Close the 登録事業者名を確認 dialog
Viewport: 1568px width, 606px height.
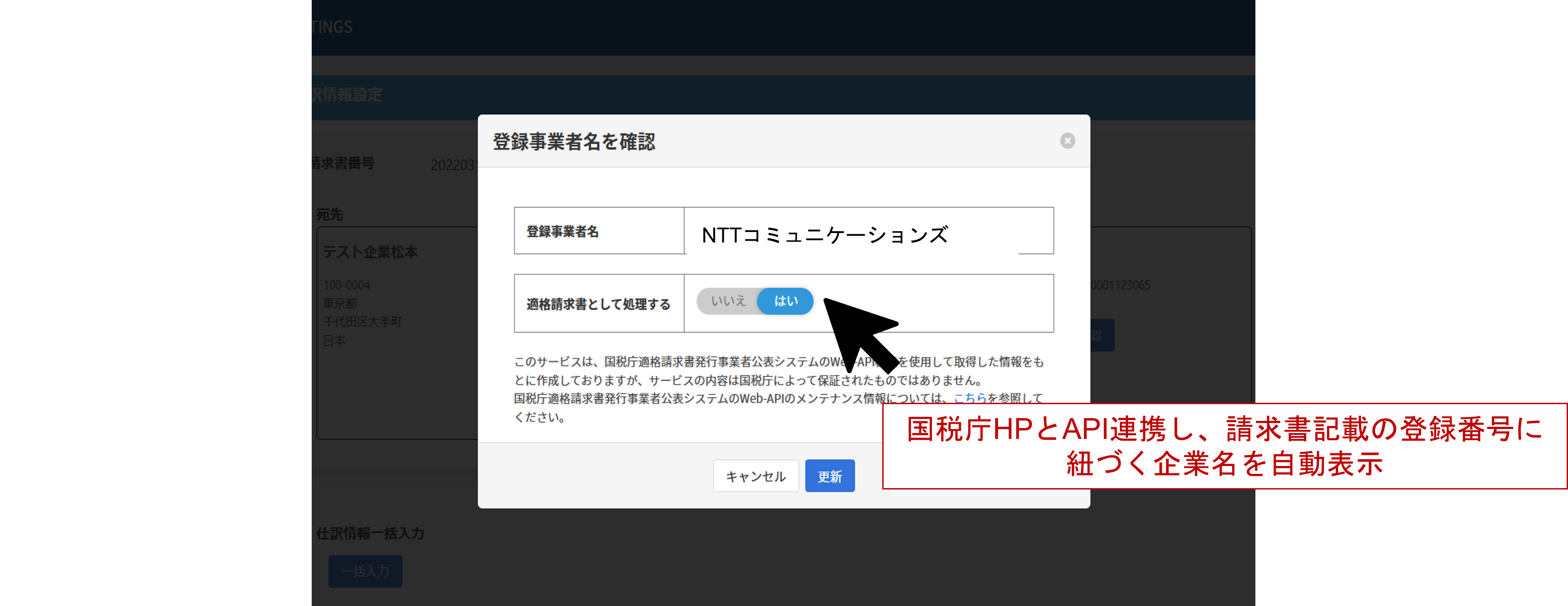[1067, 141]
